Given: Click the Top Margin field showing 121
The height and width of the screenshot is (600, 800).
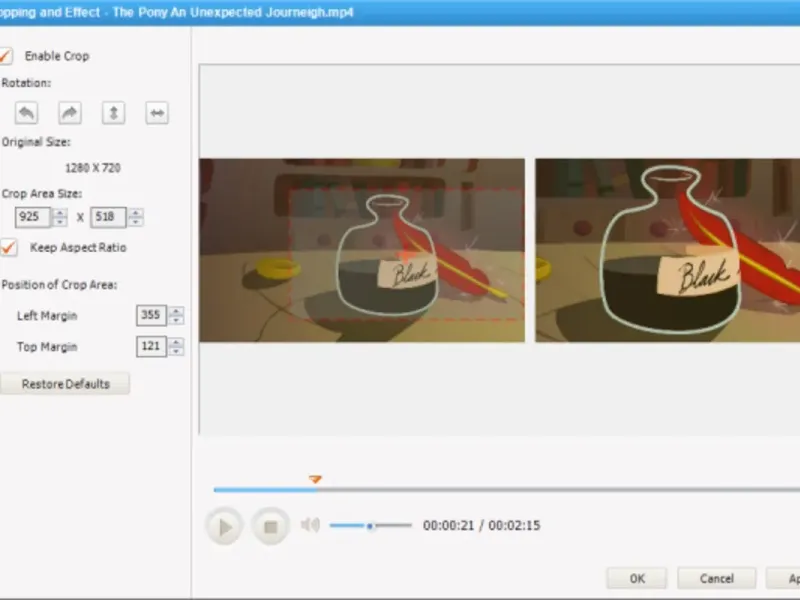Looking at the screenshot, I should click(152, 346).
